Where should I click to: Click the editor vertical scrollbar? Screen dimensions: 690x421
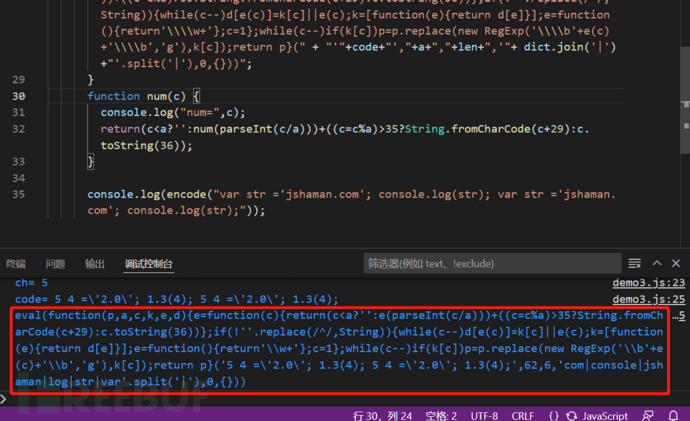point(685,101)
